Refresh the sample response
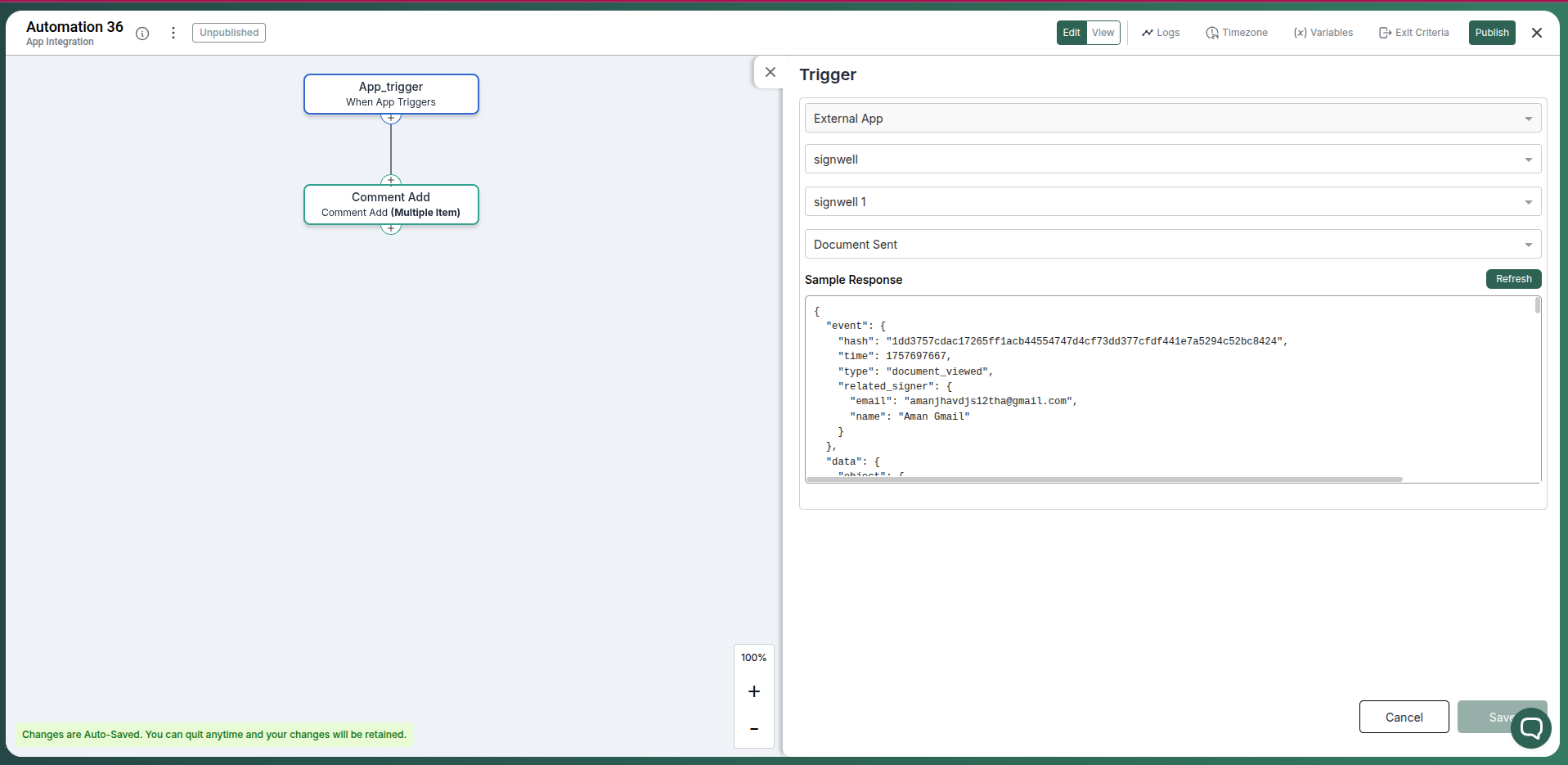The image size is (1568, 765). coord(1512,279)
